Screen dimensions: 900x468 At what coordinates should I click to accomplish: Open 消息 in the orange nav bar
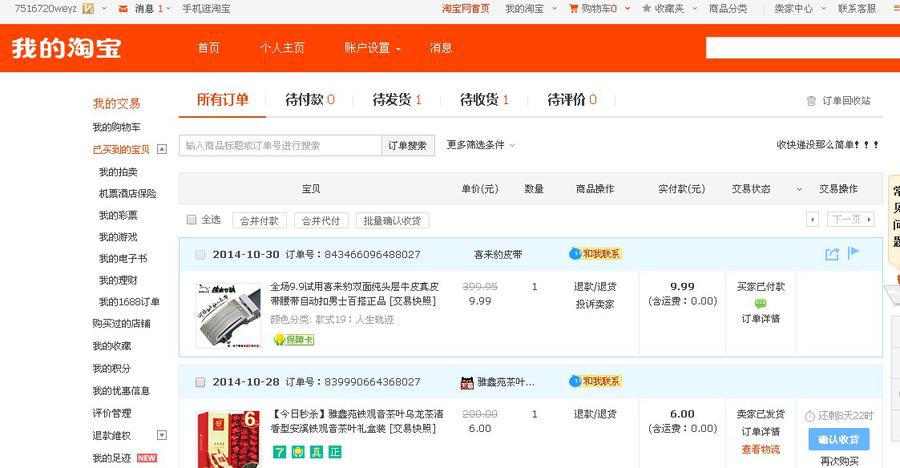tap(441, 48)
